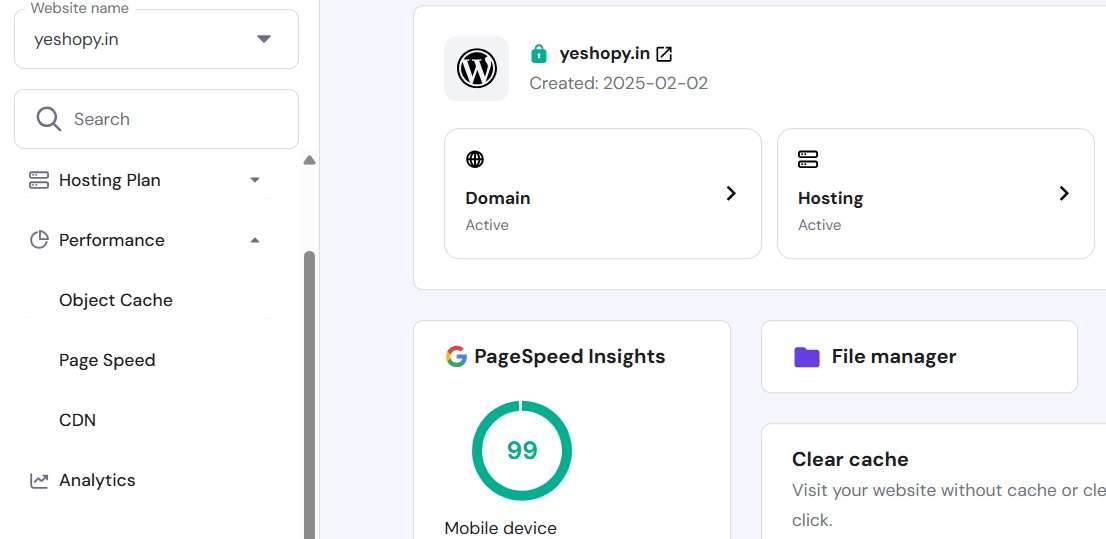Viewport: 1106px width, 539px height.
Task: Open Analytics in the sidebar
Action: point(97,480)
